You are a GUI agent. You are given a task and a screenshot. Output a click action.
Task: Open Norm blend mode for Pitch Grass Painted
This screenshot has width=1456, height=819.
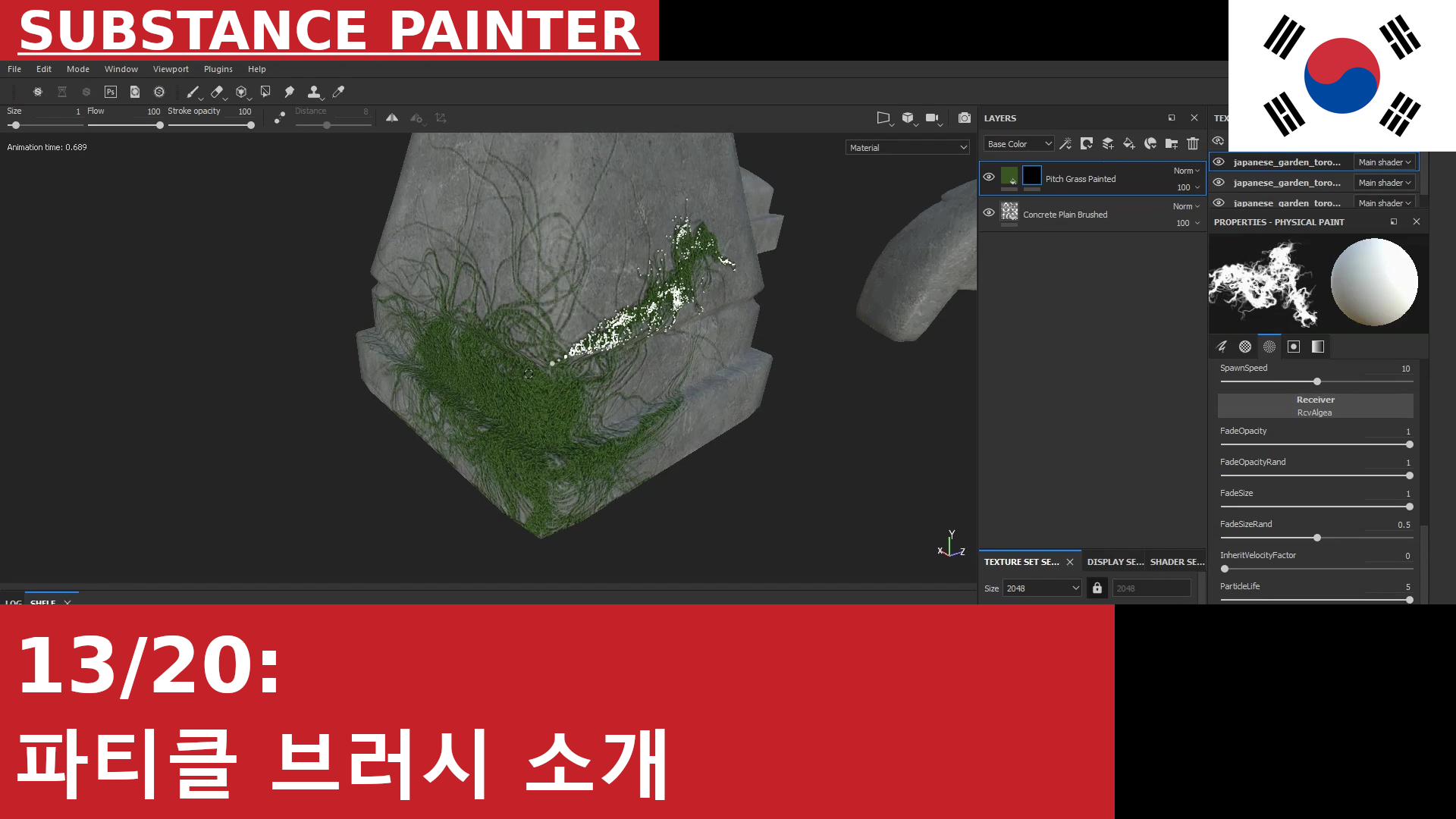(x=1187, y=171)
